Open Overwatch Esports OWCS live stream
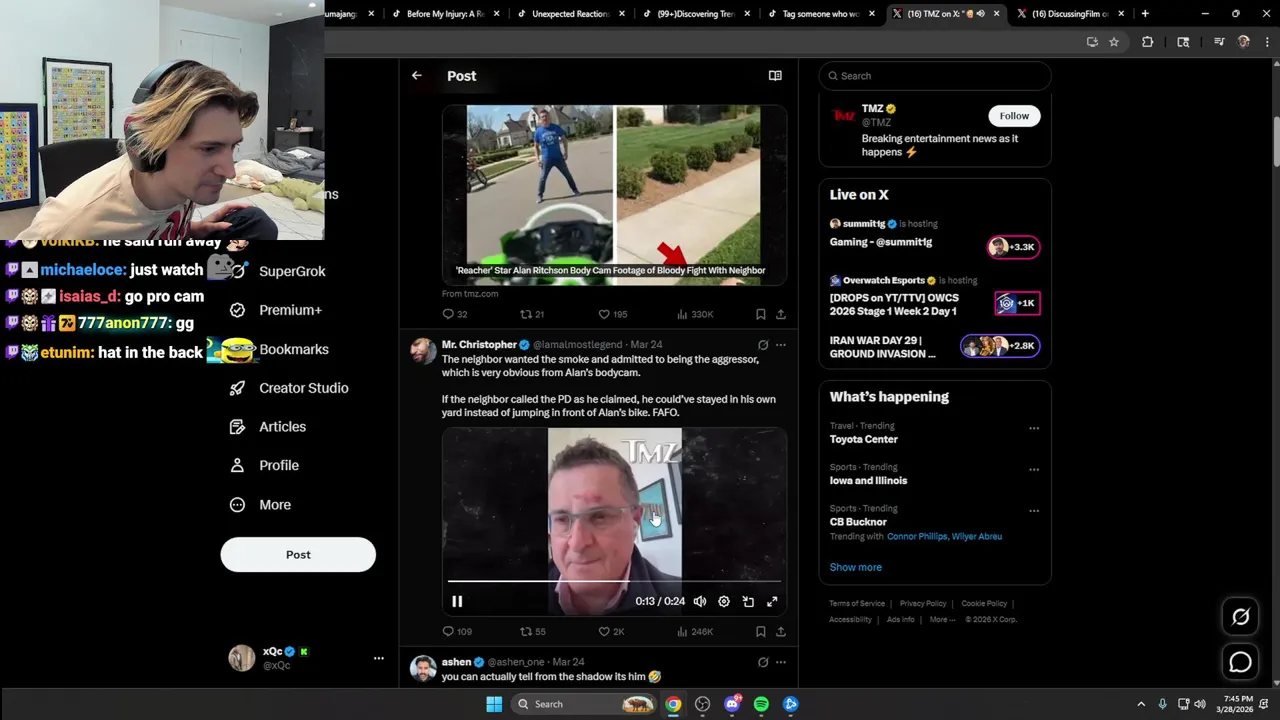 (934, 297)
